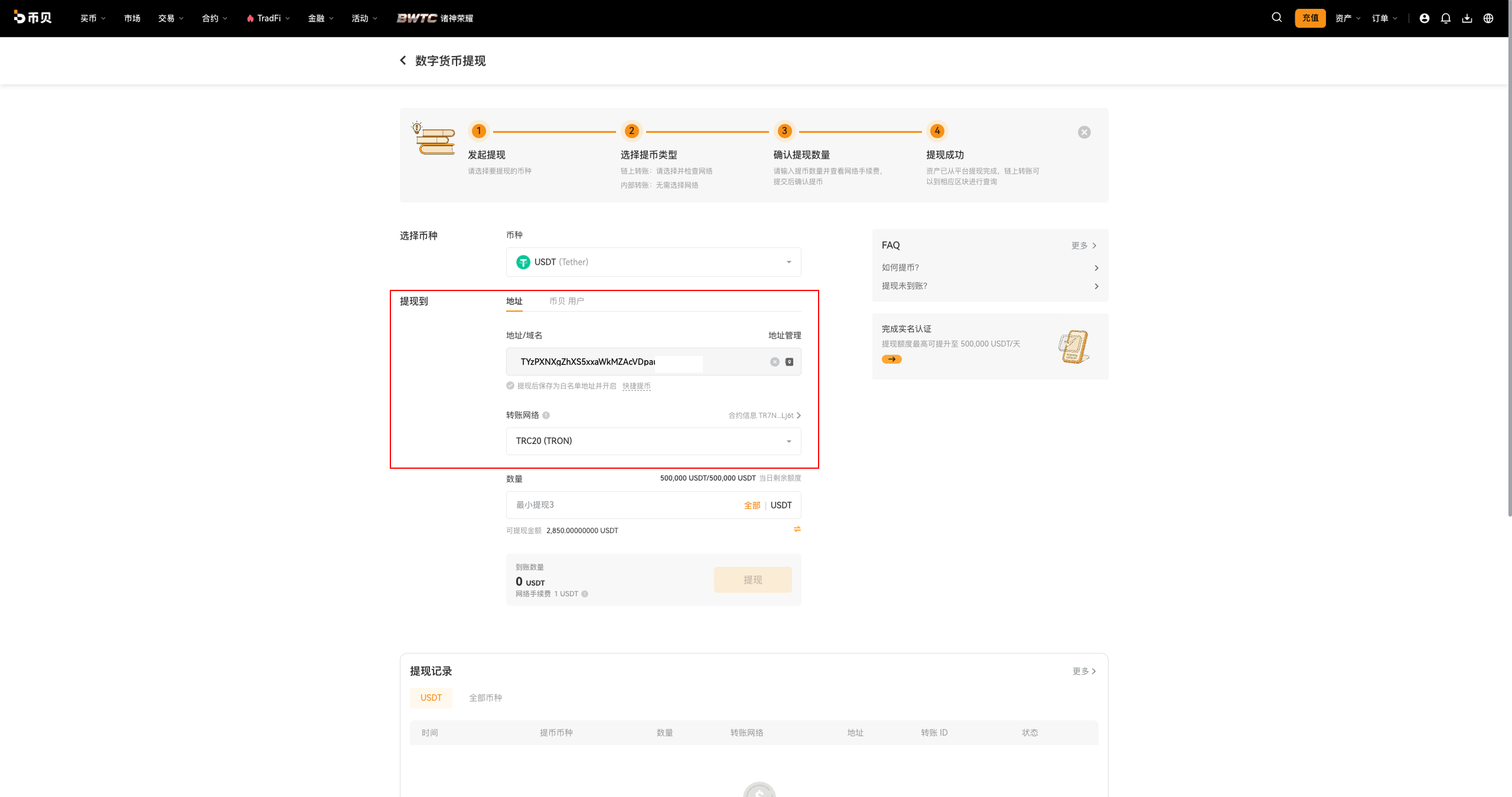
Task: Open FAQ item 如何提币?
Action: [x=990, y=267]
